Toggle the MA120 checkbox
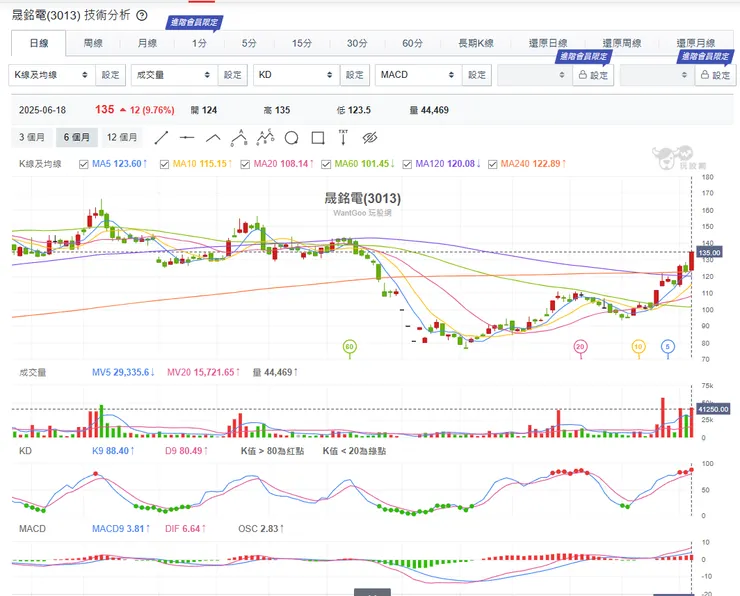The width and height of the screenshot is (740, 596). click(x=407, y=164)
